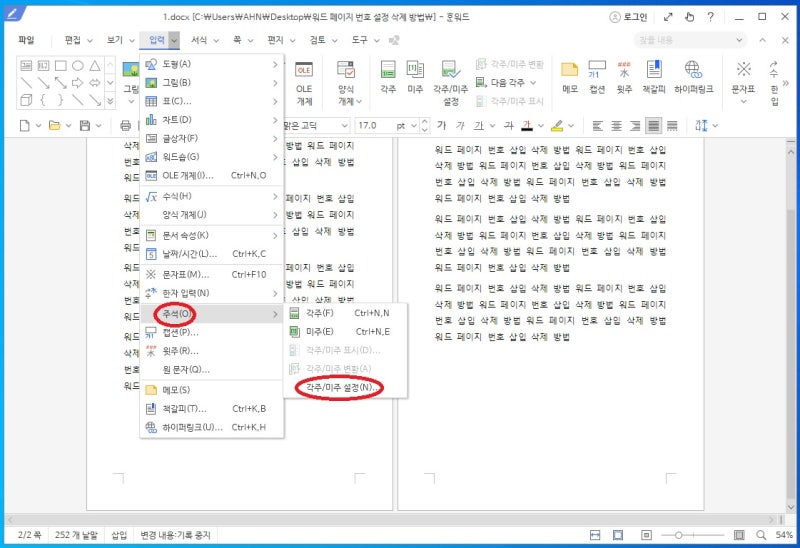Viewport: 800px width, 548px height.
Task: Click the open folder toolbar icon
Action: coord(55,126)
